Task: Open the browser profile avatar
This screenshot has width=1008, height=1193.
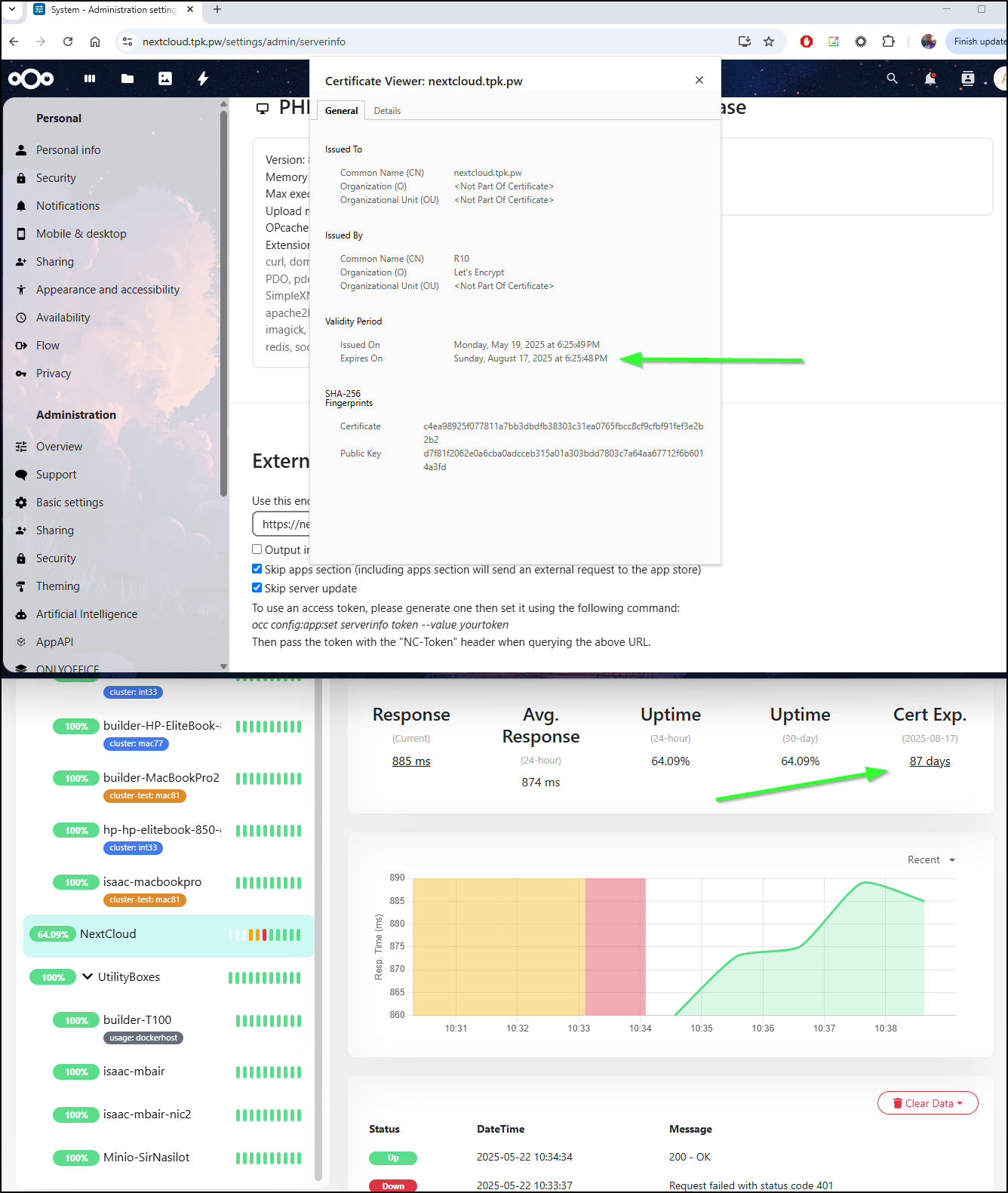Action: tap(929, 42)
